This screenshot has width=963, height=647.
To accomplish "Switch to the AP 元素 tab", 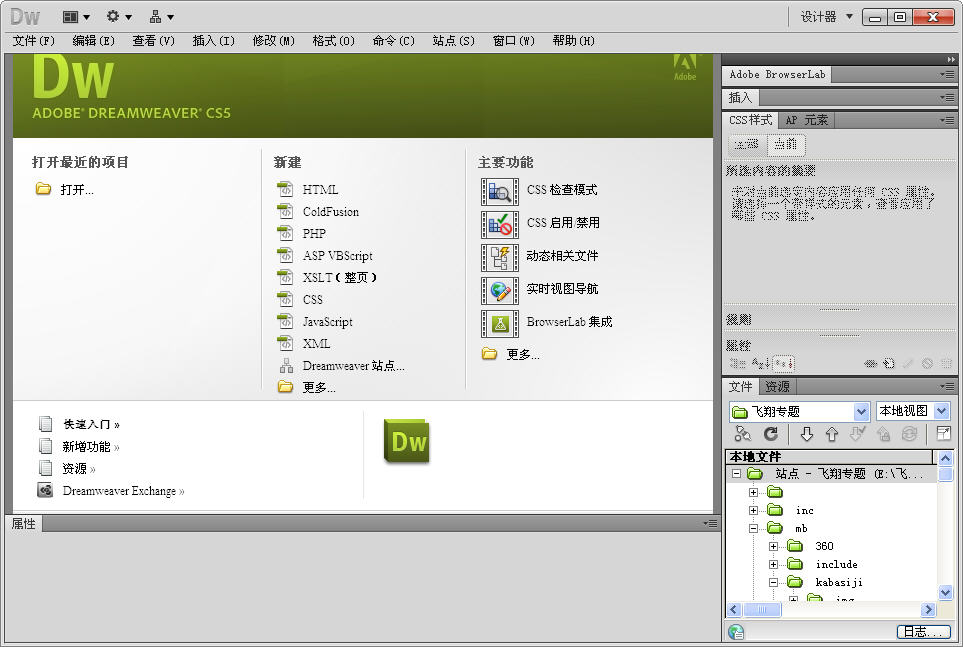I will click(806, 120).
